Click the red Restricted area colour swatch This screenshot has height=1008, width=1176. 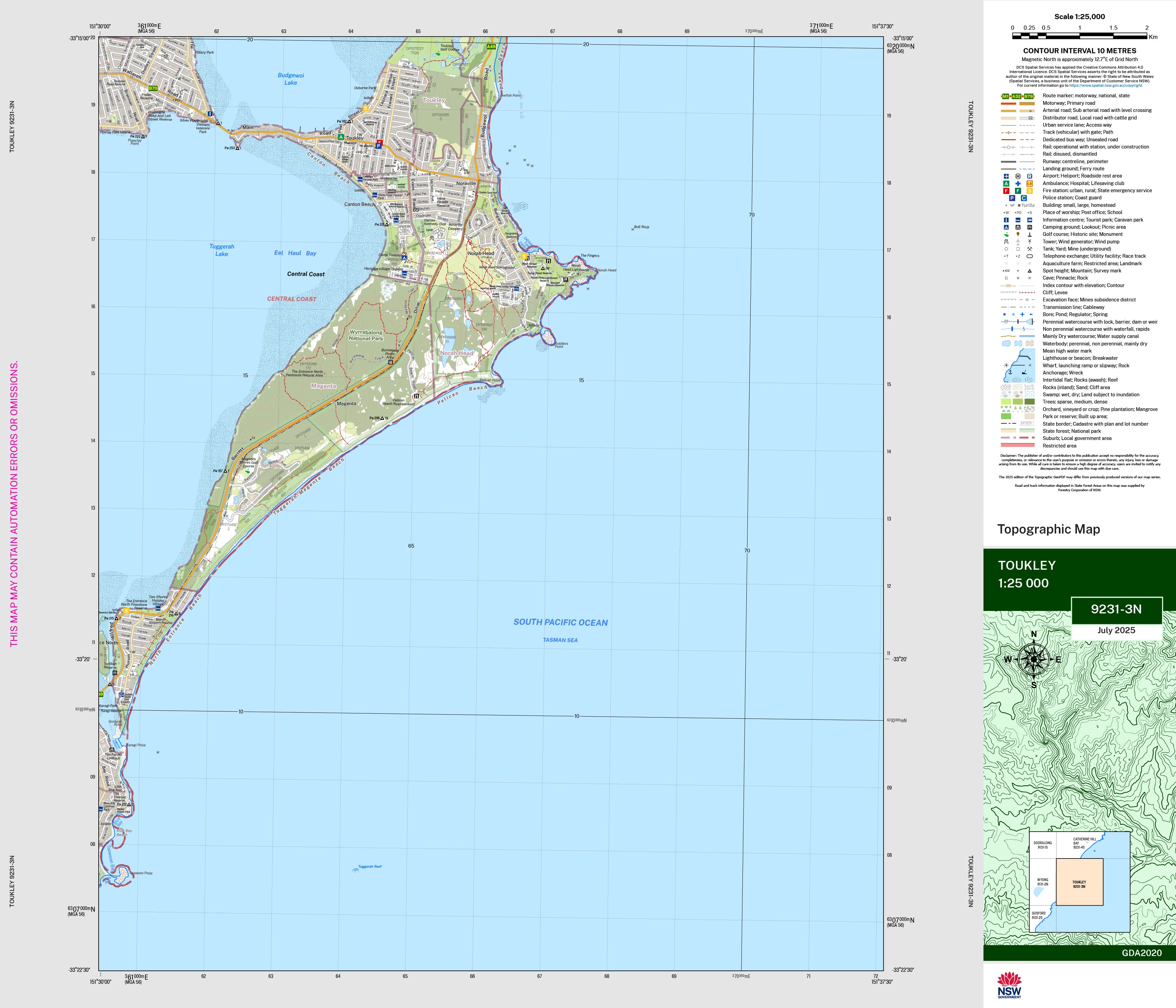click(x=1018, y=445)
